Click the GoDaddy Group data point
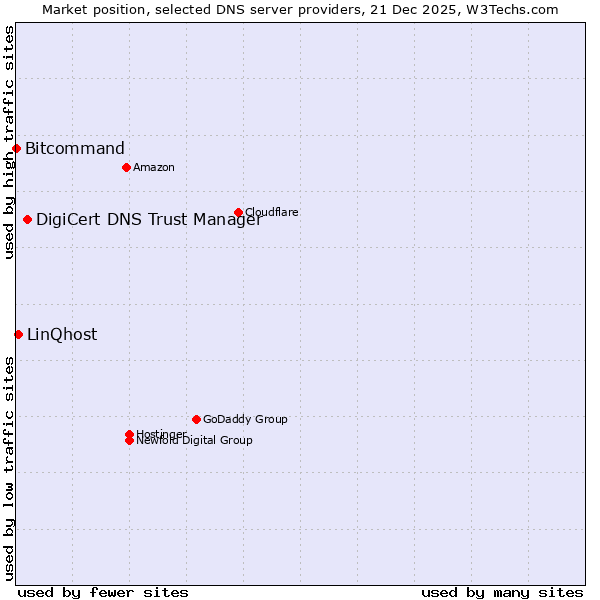600x600 pixels. (197, 420)
